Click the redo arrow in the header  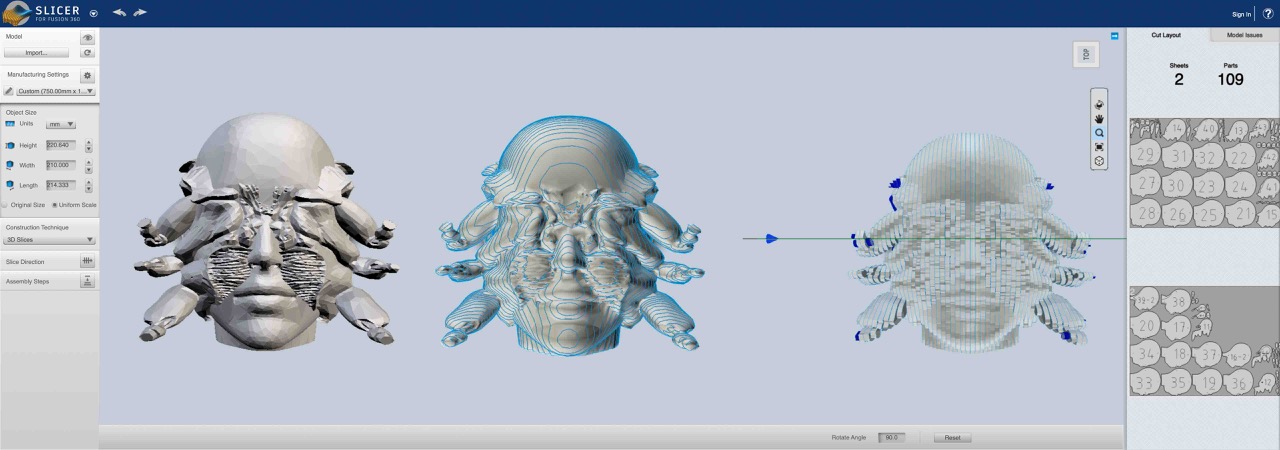pyautogui.click(x=140, y=13)
